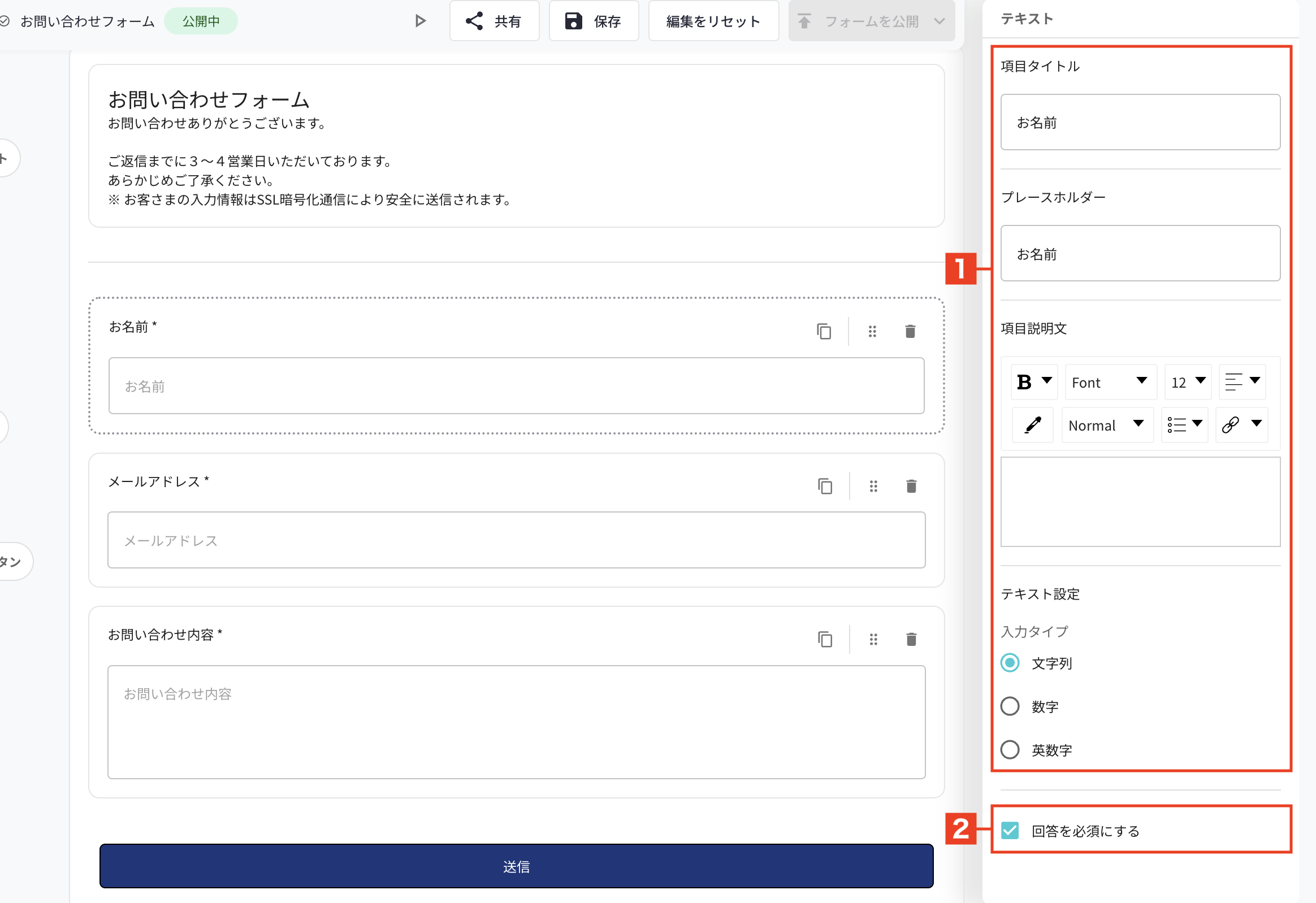Open the Bold style dropdown
The image size is (1316, 903).
(x=1034, y=382)
